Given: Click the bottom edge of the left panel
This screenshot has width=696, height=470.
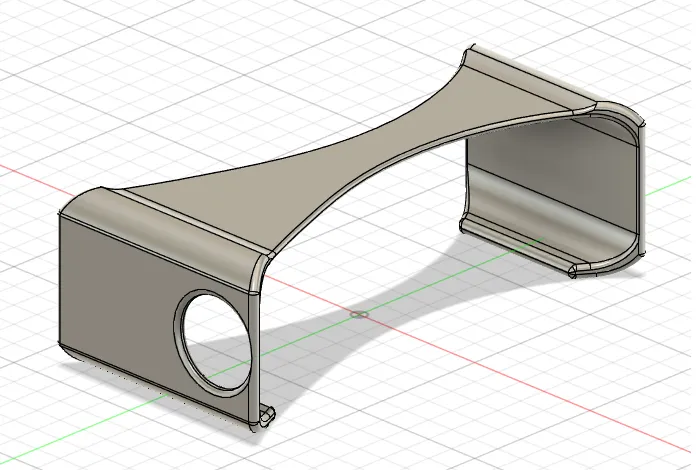Looking at the screenshot, I should coord(155,387).
